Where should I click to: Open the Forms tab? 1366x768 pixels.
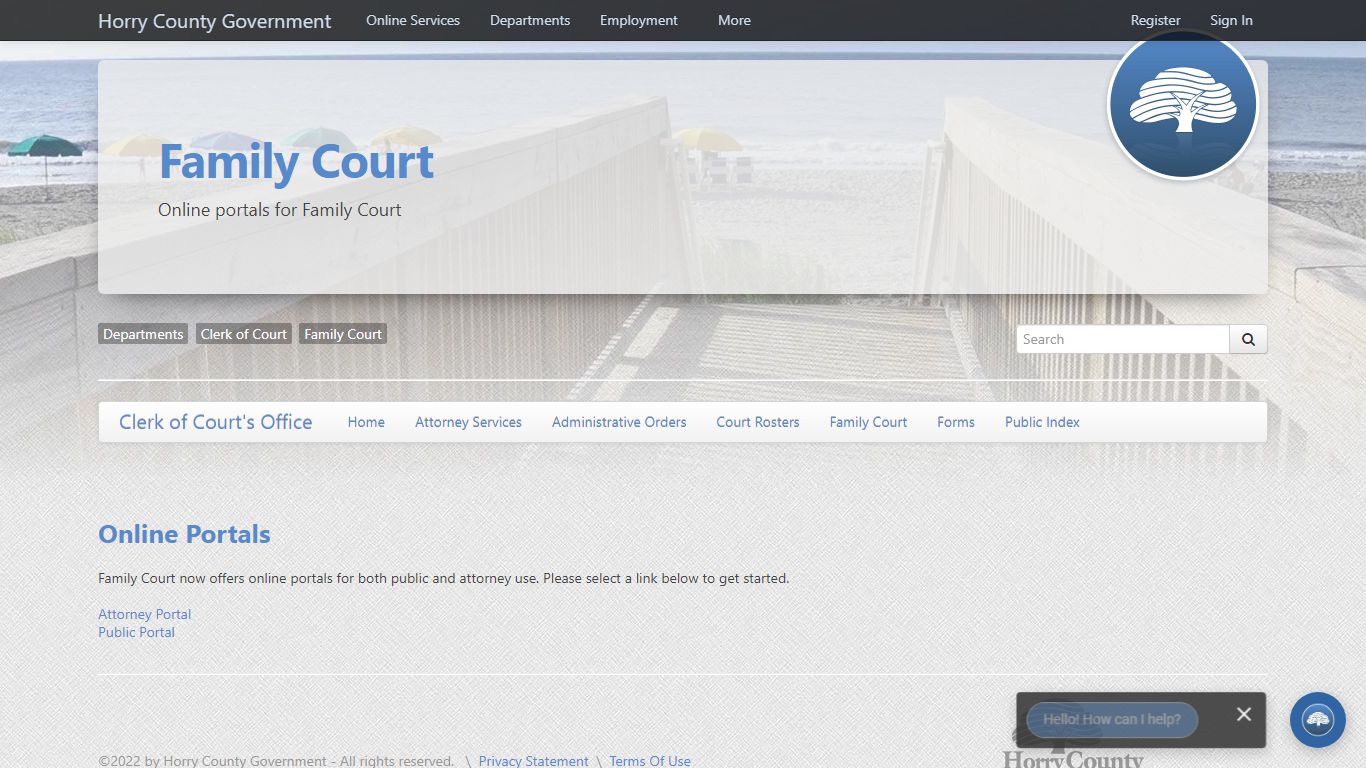point(956,422)
